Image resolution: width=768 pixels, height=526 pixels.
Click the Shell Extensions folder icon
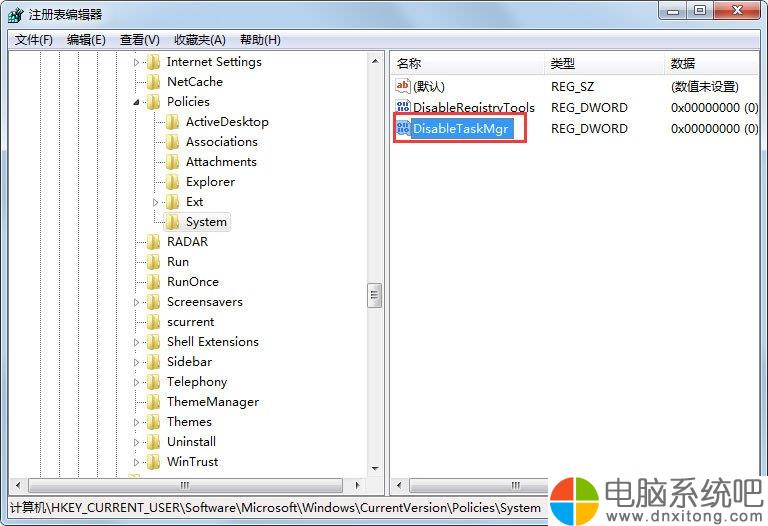coord(153,342)
